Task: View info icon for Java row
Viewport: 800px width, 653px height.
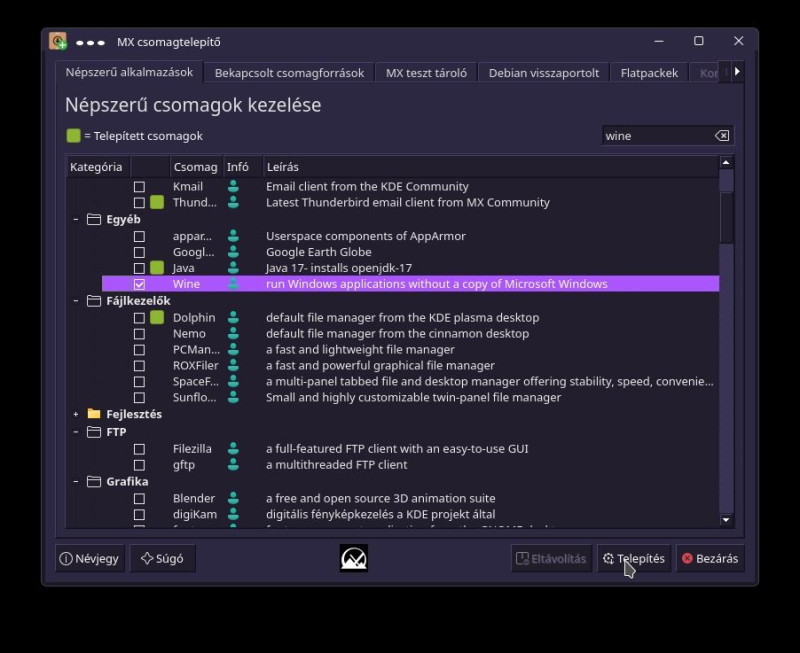Action: 233,268
